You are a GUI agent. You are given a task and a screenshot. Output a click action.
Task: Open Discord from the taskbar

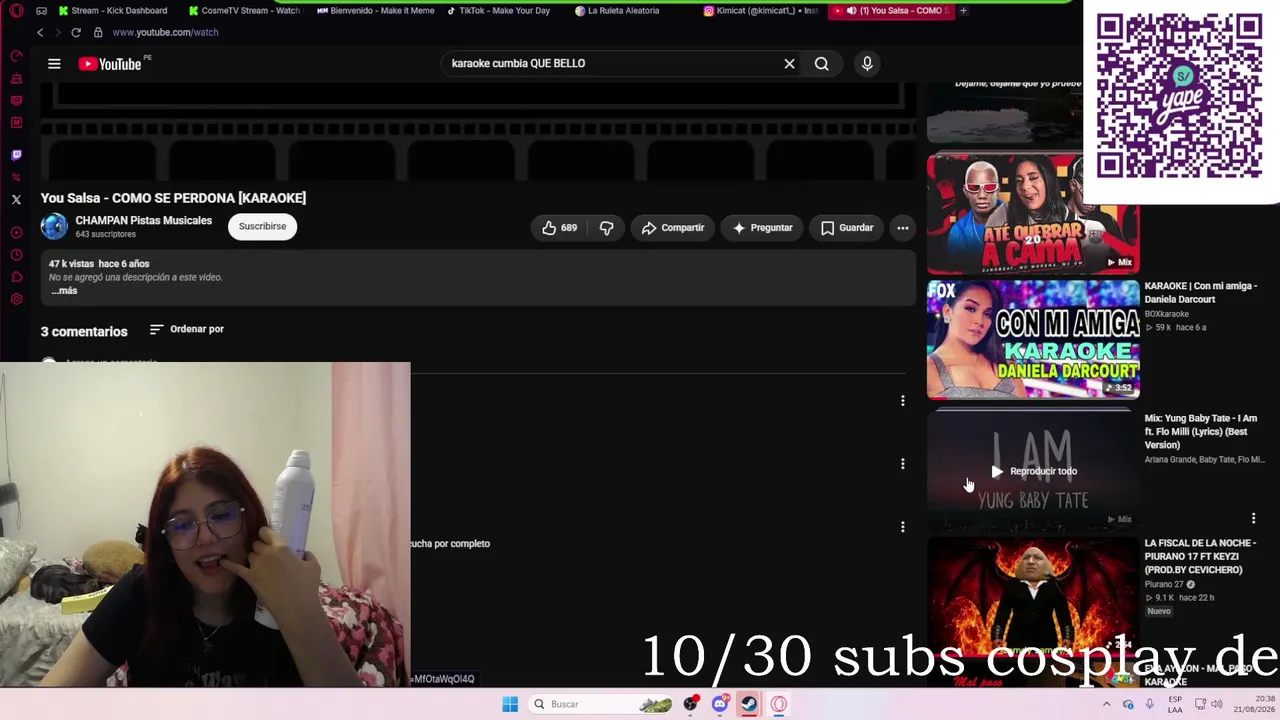720,704
